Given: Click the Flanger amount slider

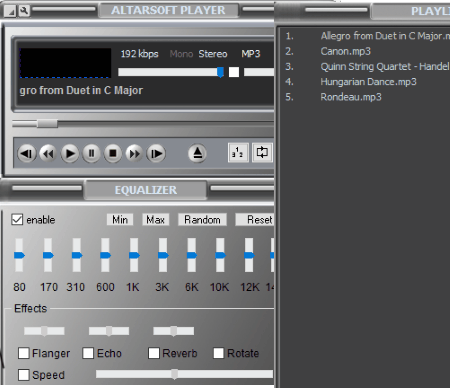Looking at the screenshot, I should click(x=44, y=331).
